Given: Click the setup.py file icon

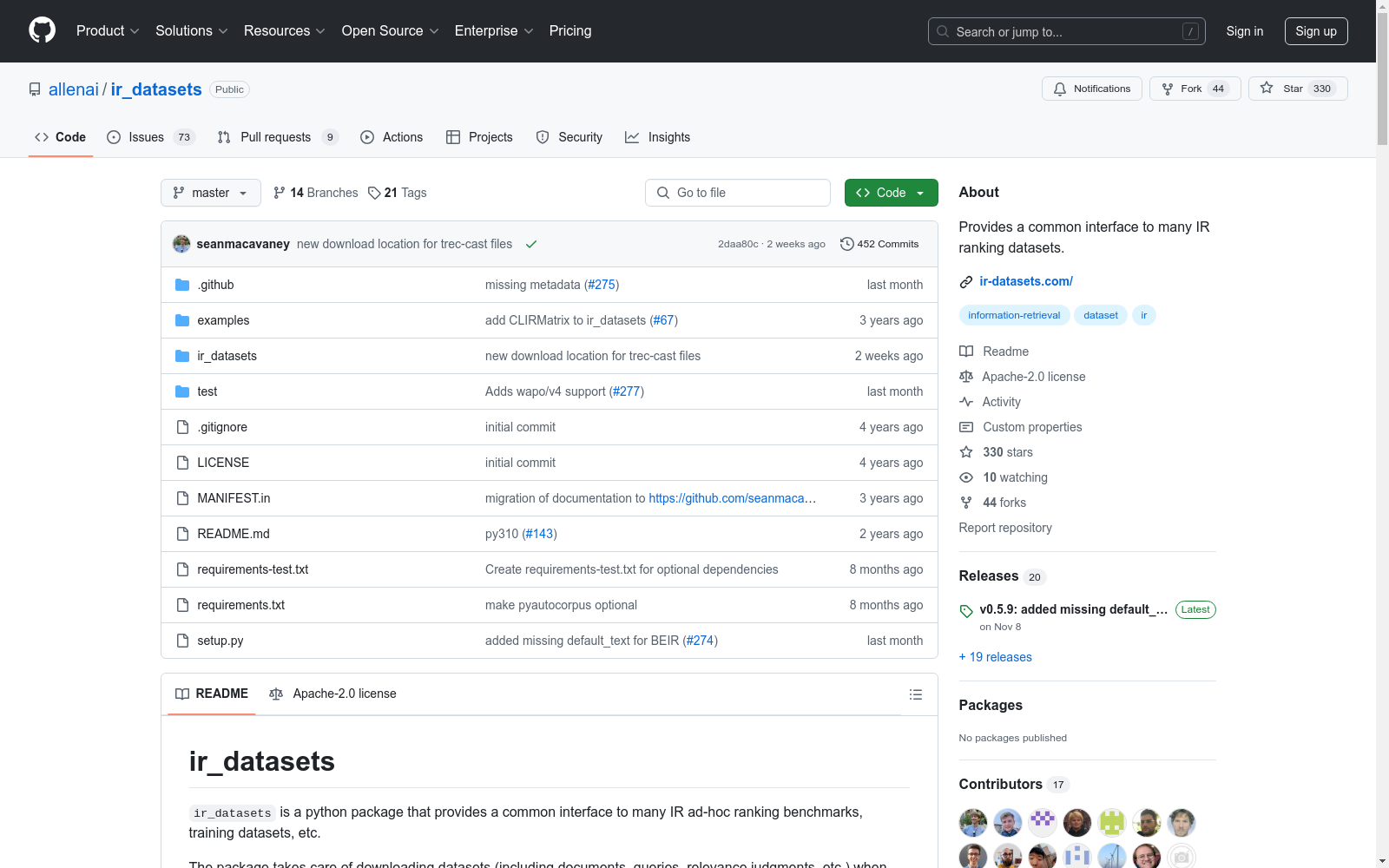Looking at the screenshot, I should (182, 641).
